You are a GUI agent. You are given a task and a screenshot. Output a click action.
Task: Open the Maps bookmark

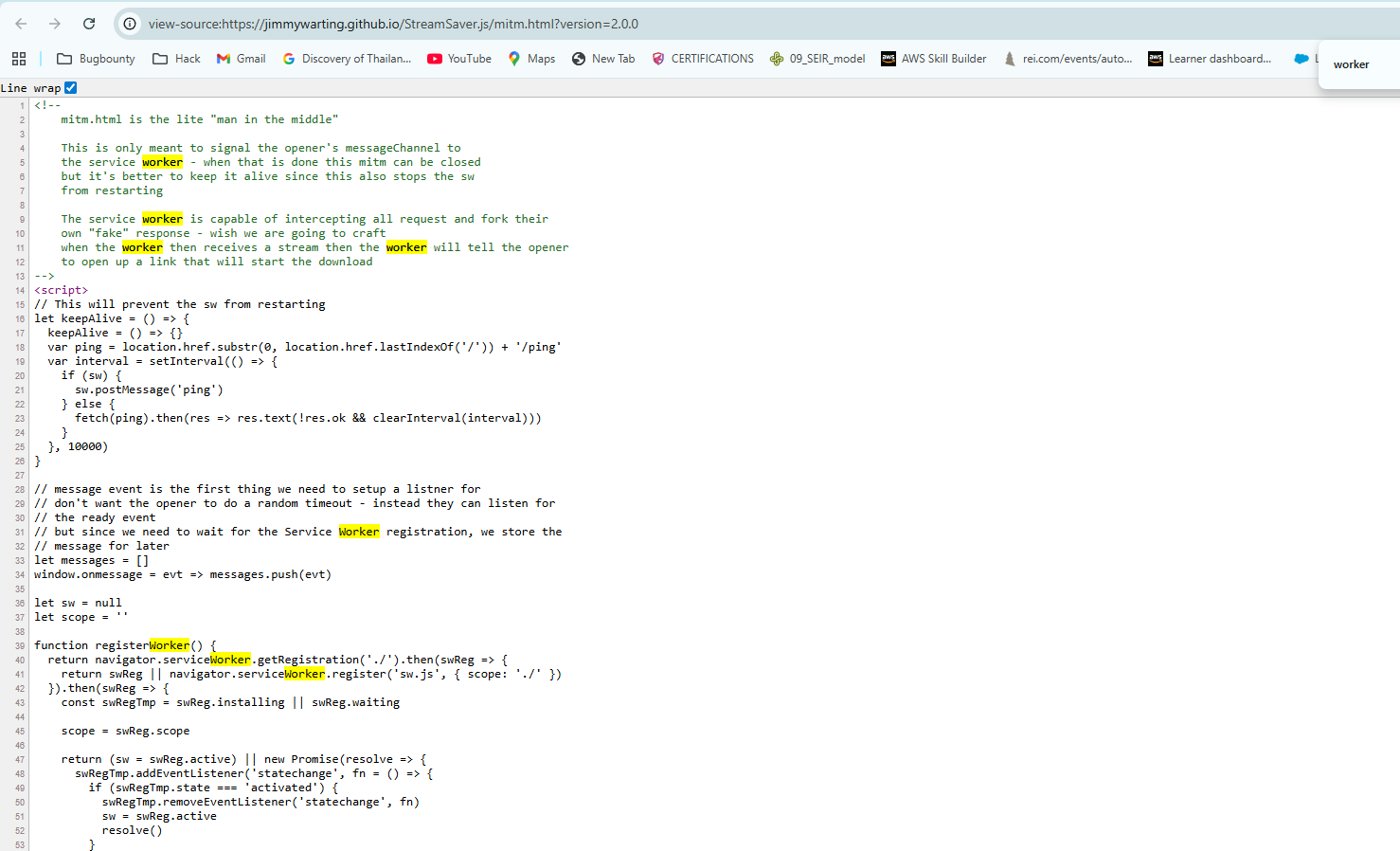tap(531, 59)
